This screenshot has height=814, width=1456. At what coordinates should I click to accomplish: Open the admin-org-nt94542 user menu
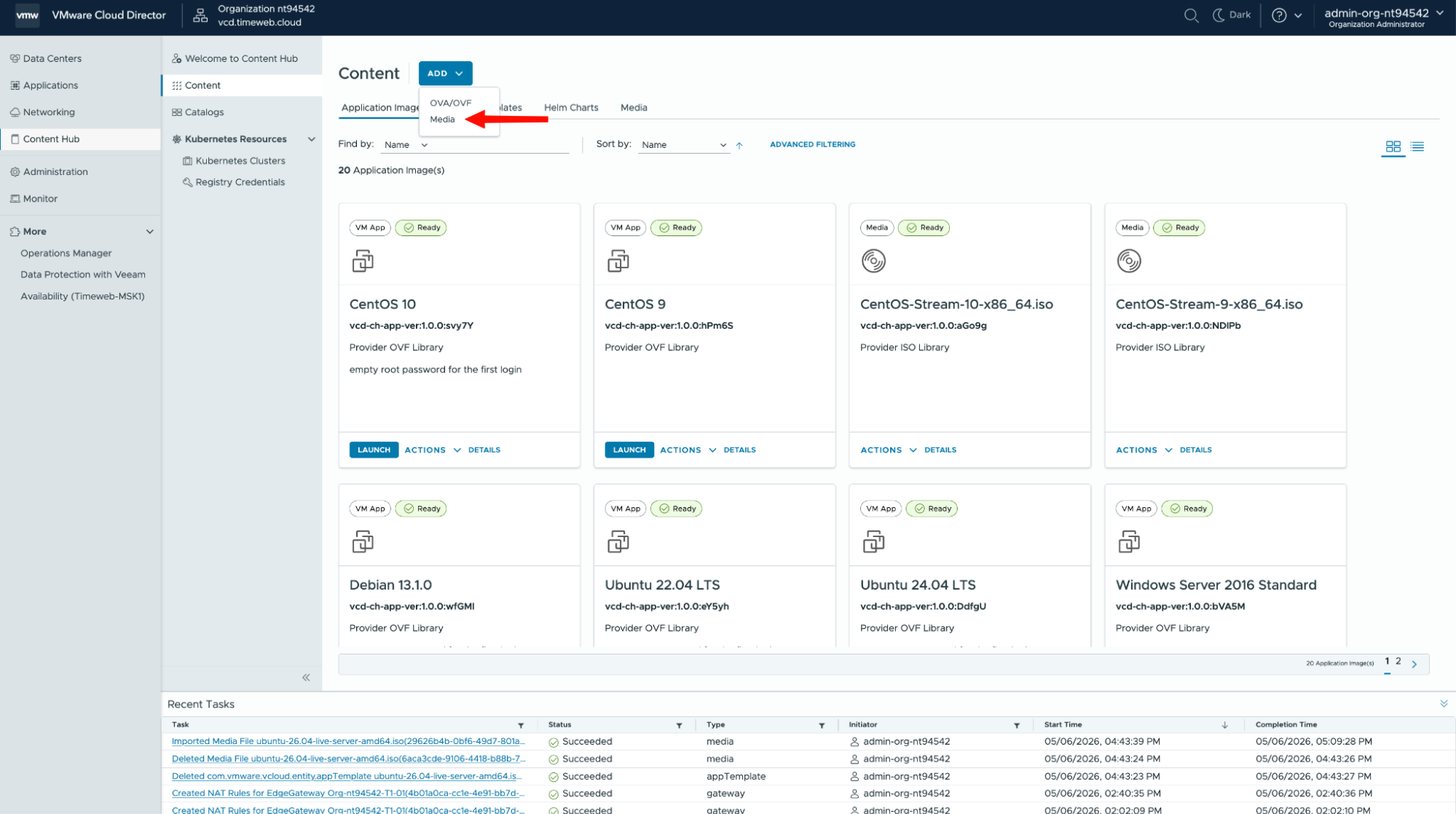coord(1384,17)
